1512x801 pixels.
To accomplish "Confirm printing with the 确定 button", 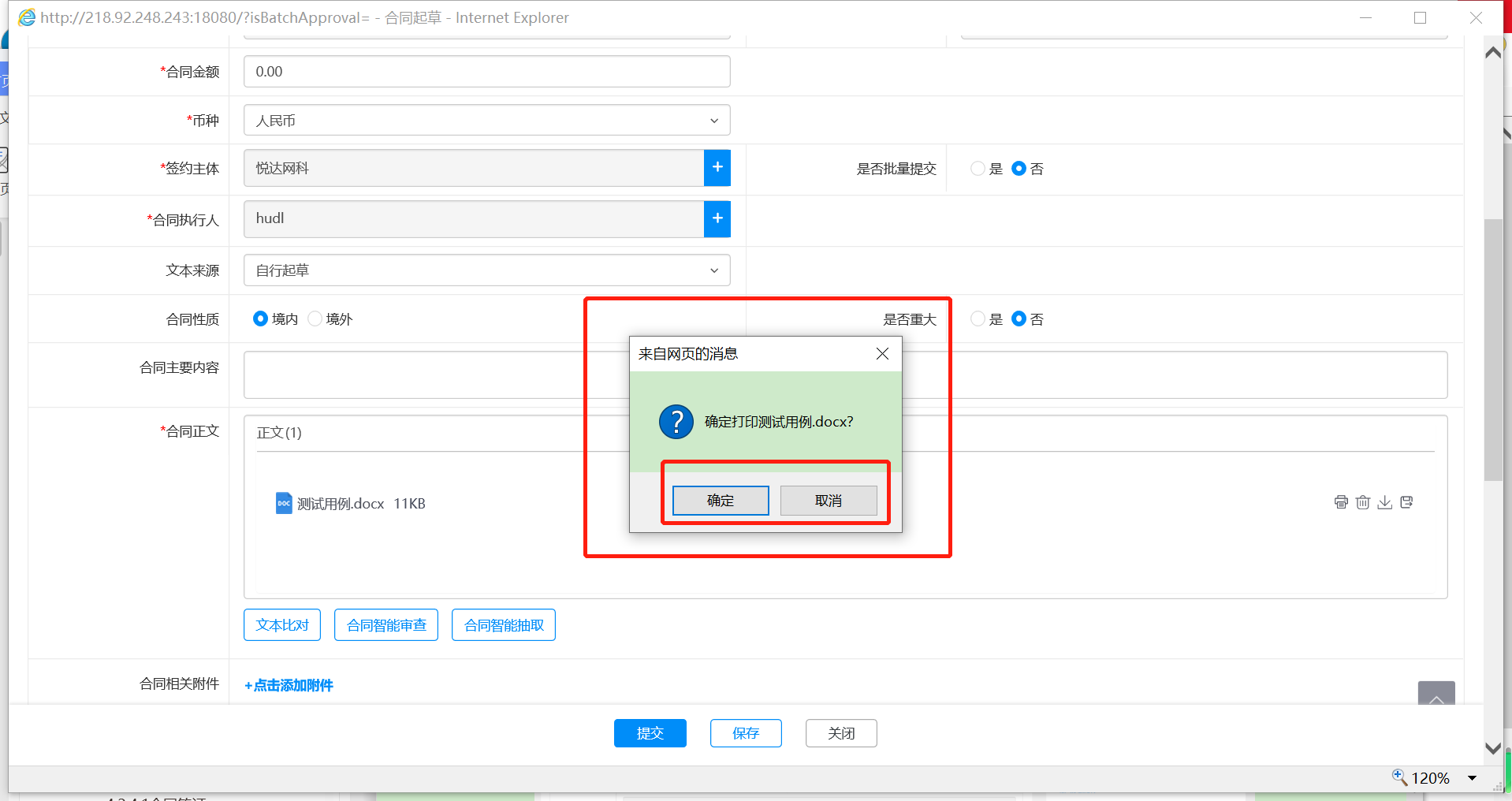I will point(721,501).
